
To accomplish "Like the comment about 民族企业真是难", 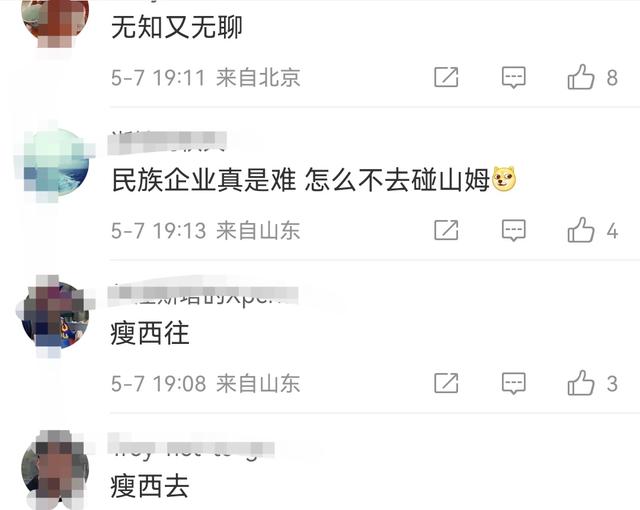I will [x=581, y=230].
